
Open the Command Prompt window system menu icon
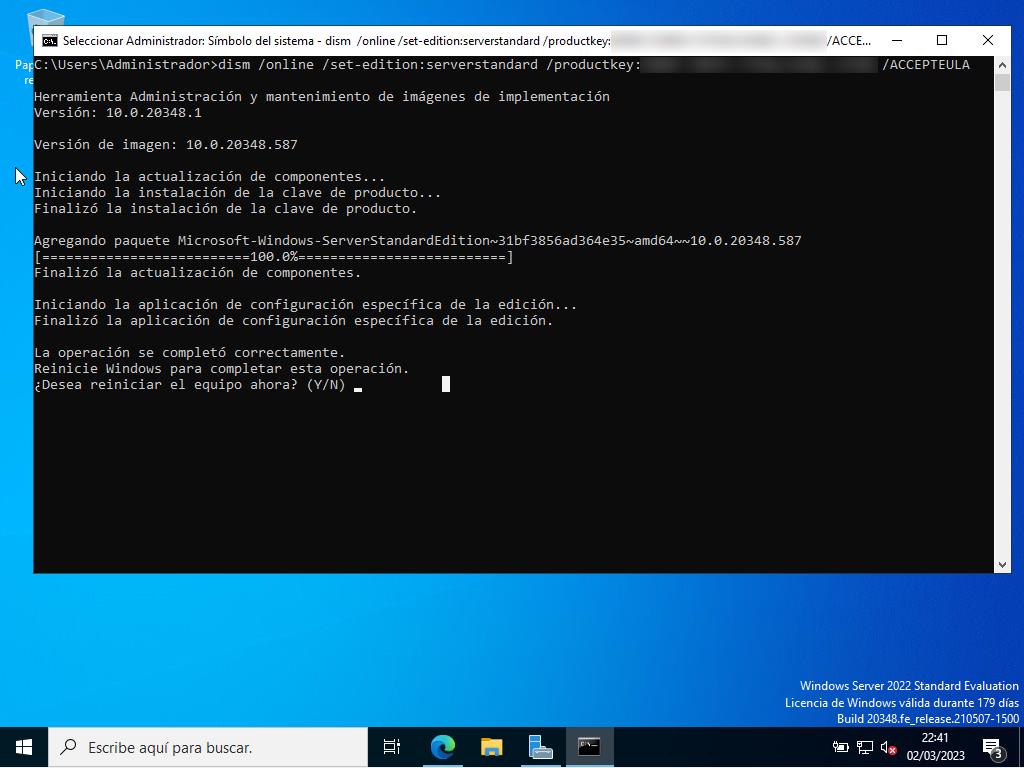tap(49, 41)
